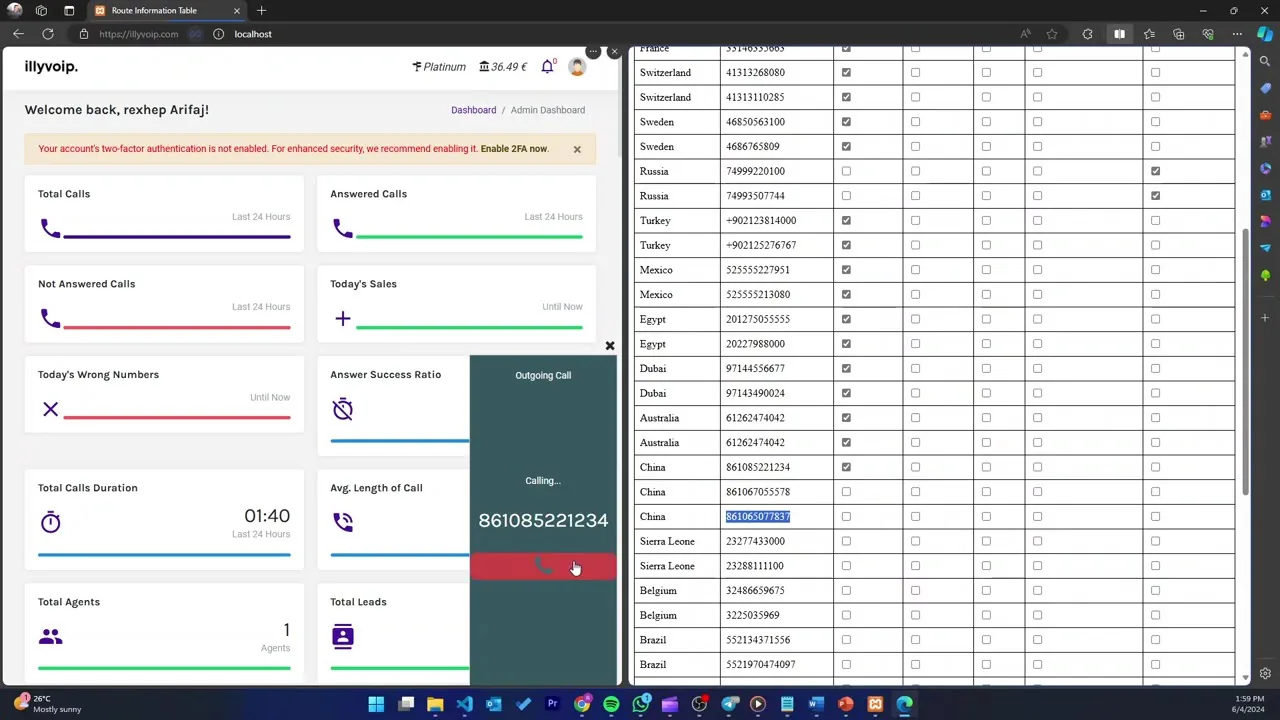
Task: Click the highlighted number 861065077837 in China row
Action: (x=758, y=517)
